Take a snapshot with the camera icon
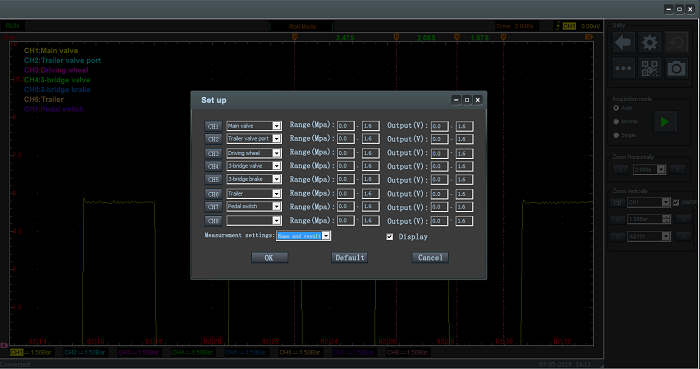 676,69
